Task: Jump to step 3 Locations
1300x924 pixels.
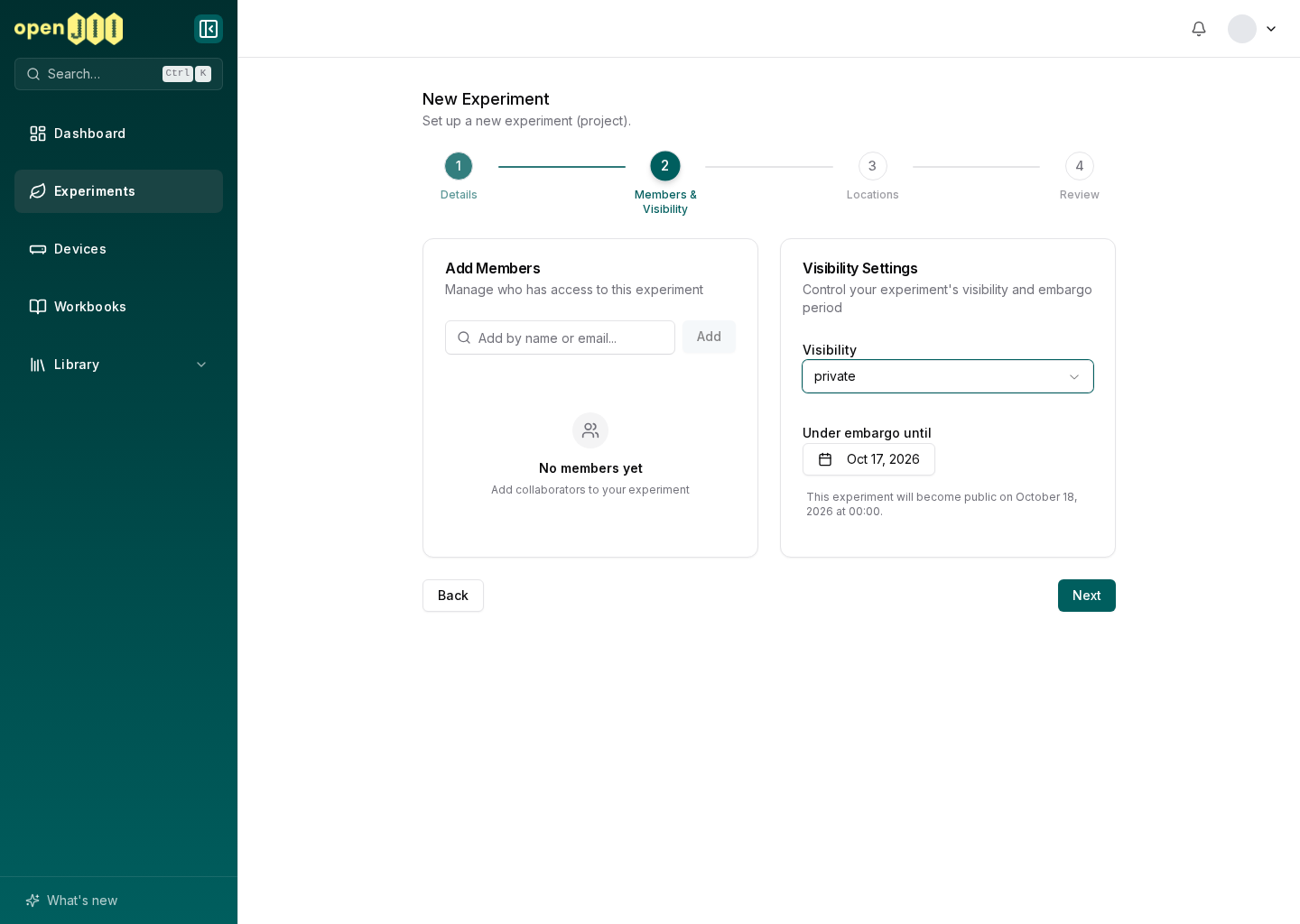Action: coord(872,166)
